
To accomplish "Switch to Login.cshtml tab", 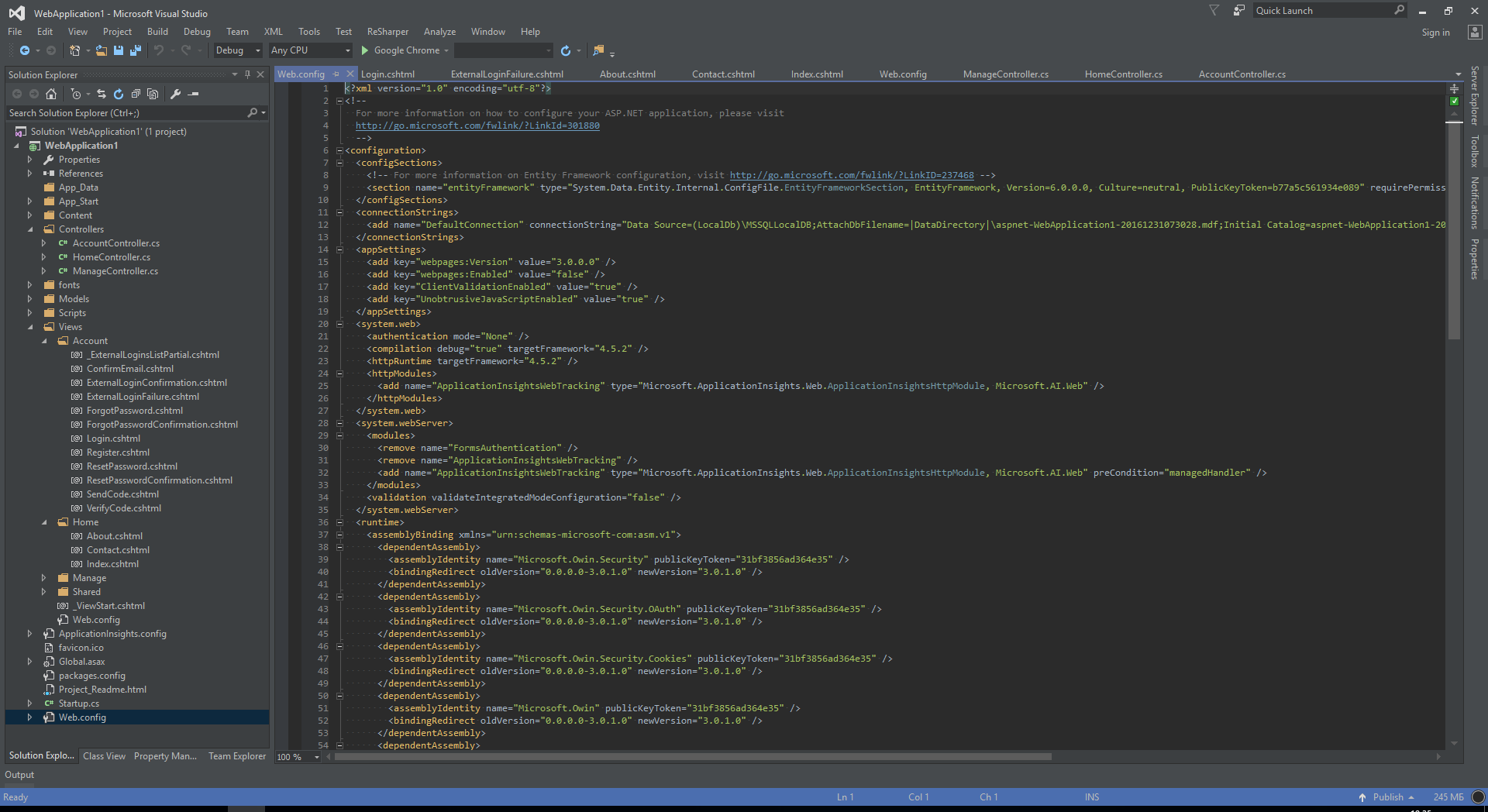I will click(x=387, y=74).
